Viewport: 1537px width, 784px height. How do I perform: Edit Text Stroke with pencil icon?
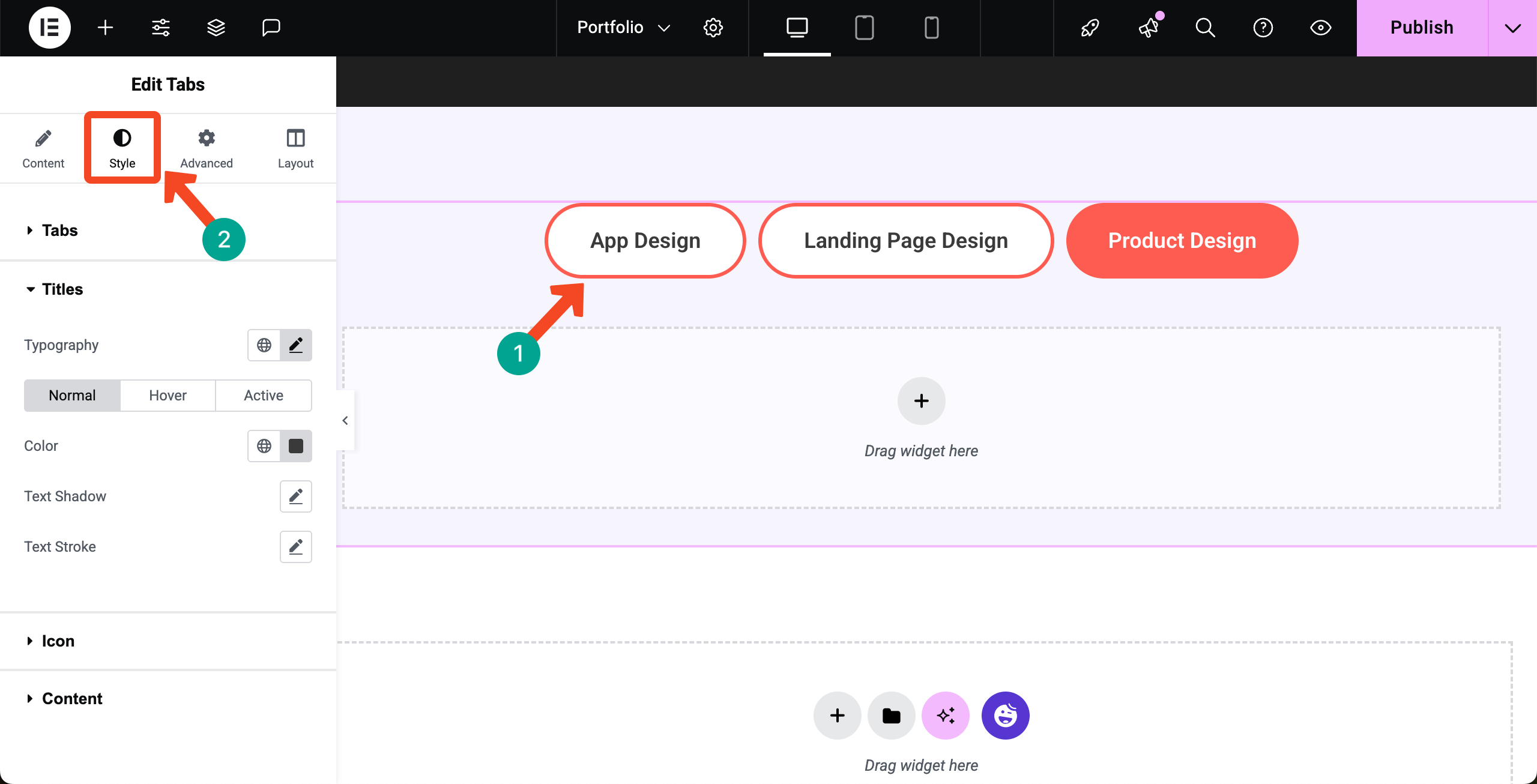point(296,547)
